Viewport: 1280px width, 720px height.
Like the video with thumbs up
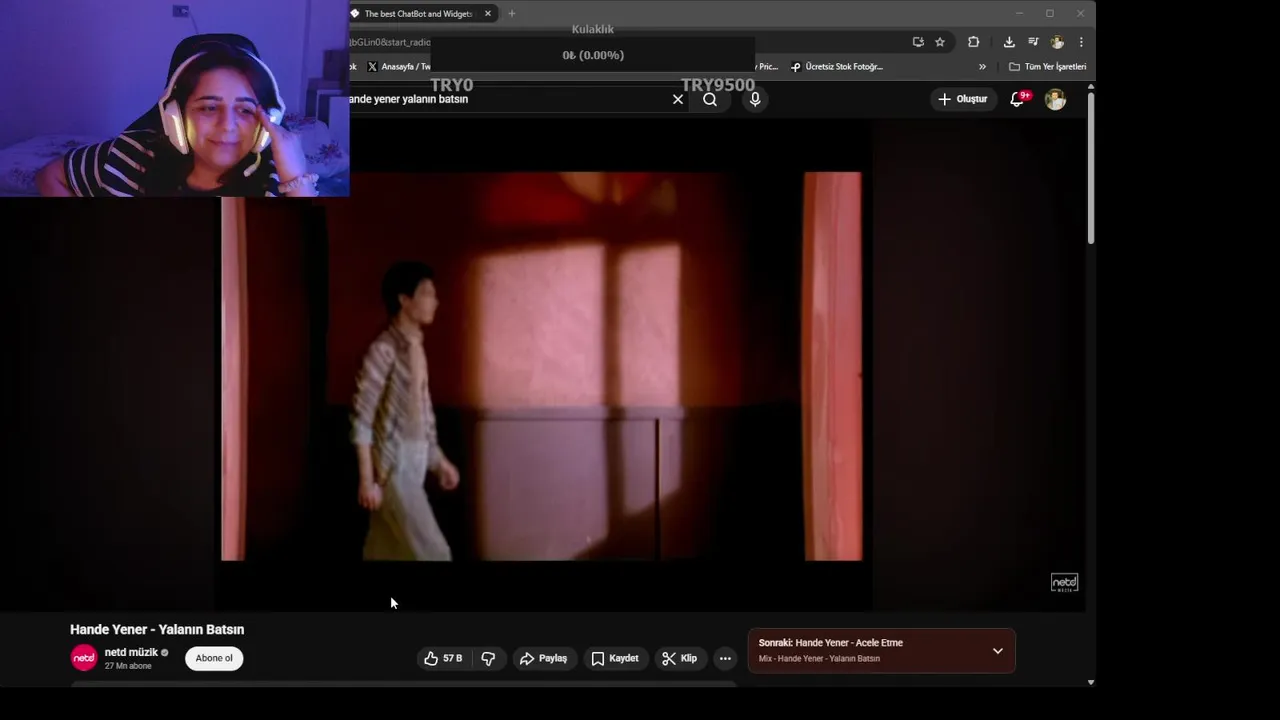pos(443,658)
